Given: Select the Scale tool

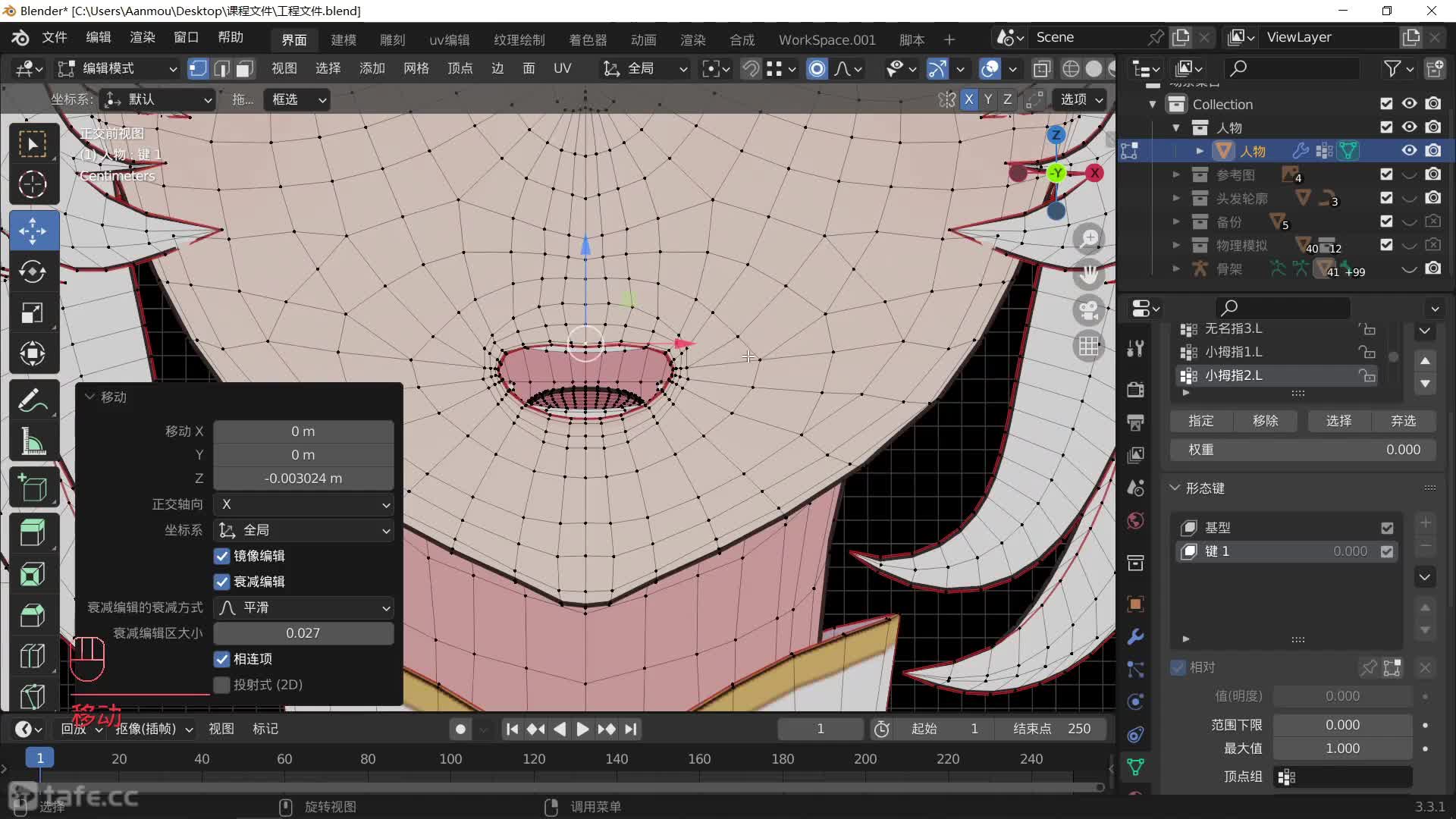Looking at the screenshot, I should click(33, 312).
